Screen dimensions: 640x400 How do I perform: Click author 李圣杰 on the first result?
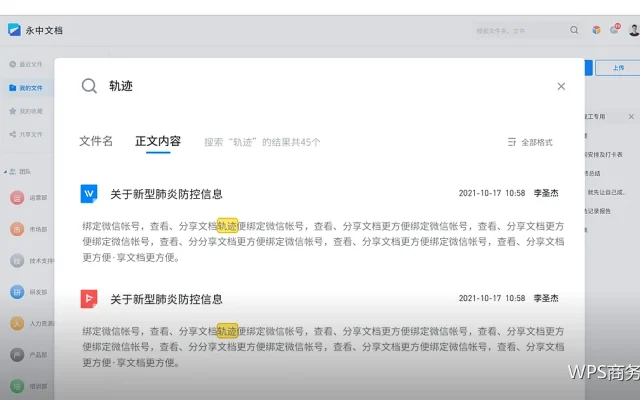[x=546, y=193]
